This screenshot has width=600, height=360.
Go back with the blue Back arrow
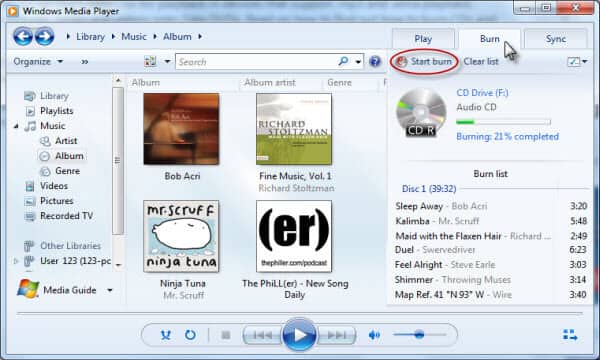23,37
